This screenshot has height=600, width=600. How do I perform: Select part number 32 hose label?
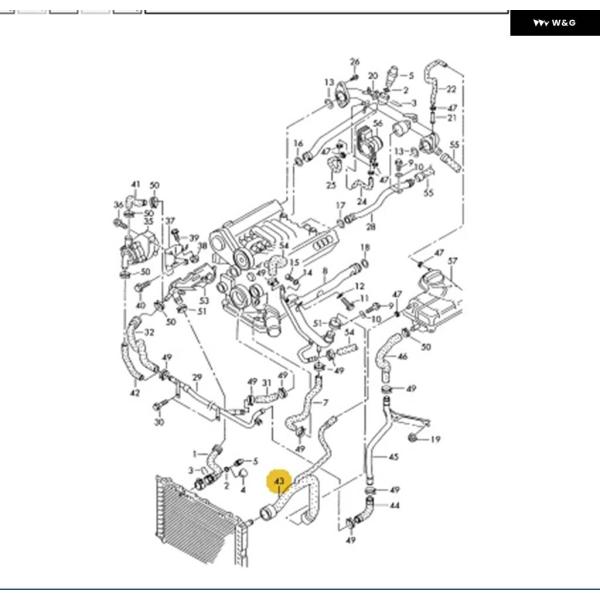point(149,333)
